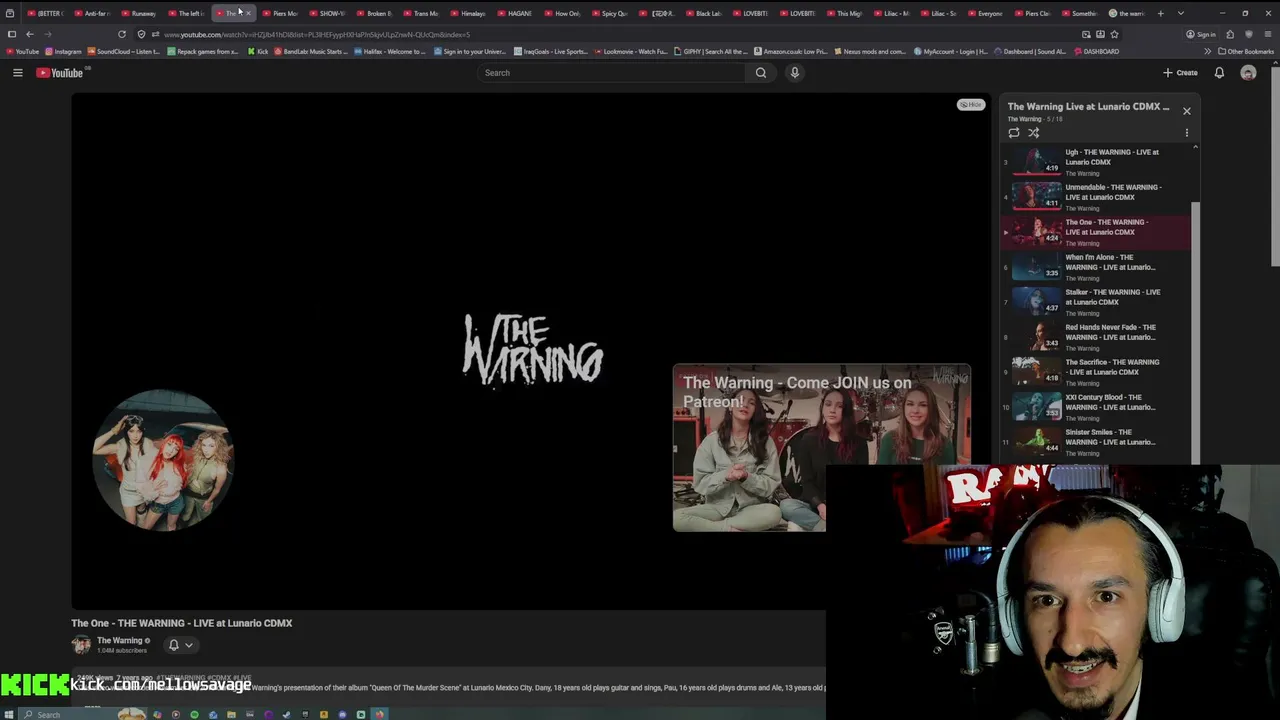The width and height of the screenshot is (1280, 720).
Task: Expand the bookmarks overflow chevron
Action: 1207,51
